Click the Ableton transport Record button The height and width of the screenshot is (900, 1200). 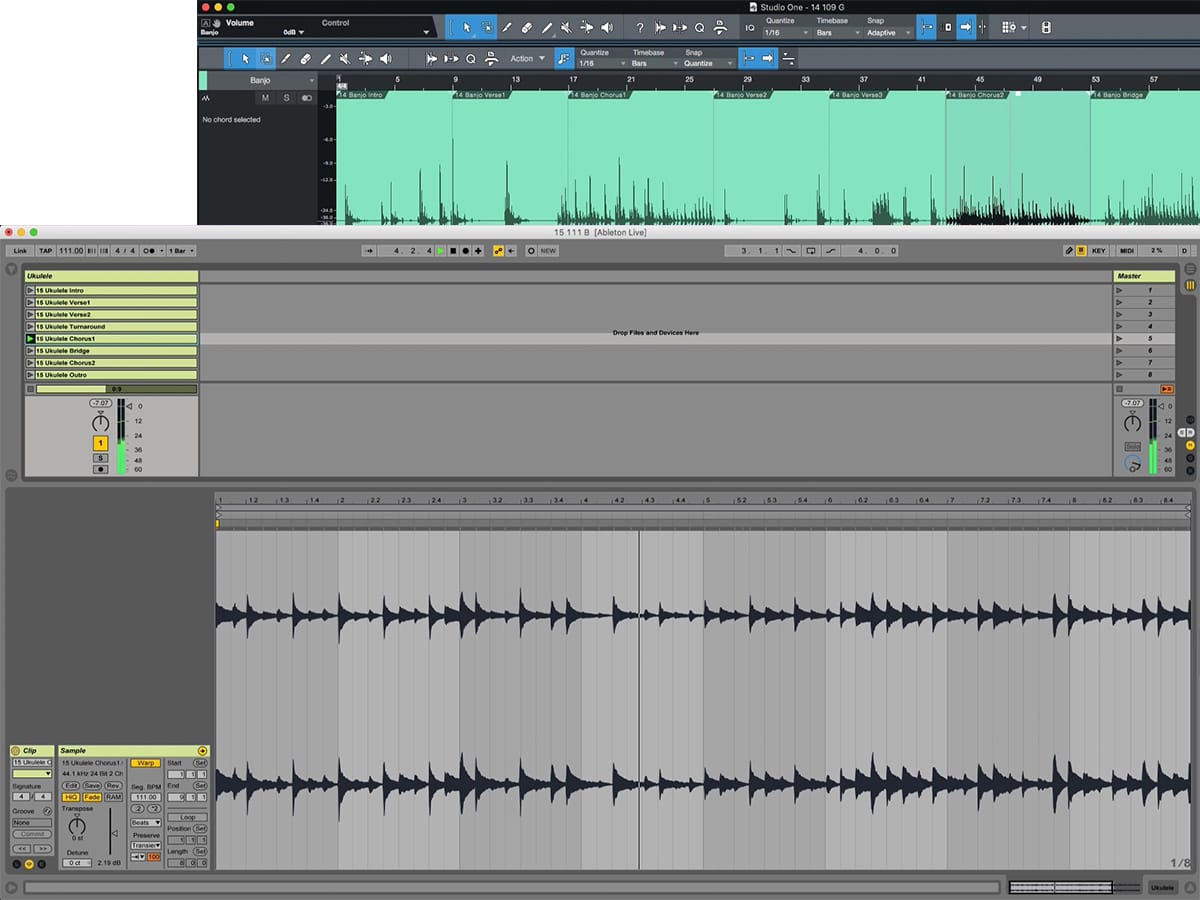(x=465, y=251)
